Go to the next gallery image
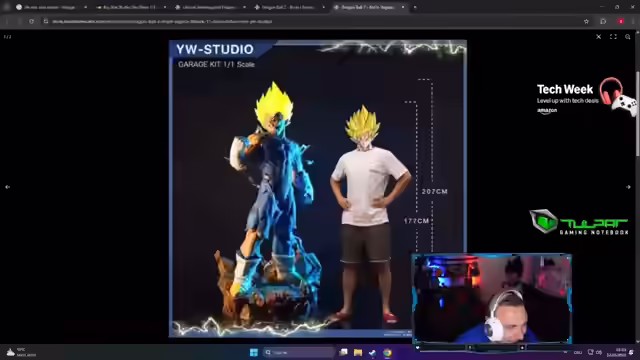 [x=628, y=187]
